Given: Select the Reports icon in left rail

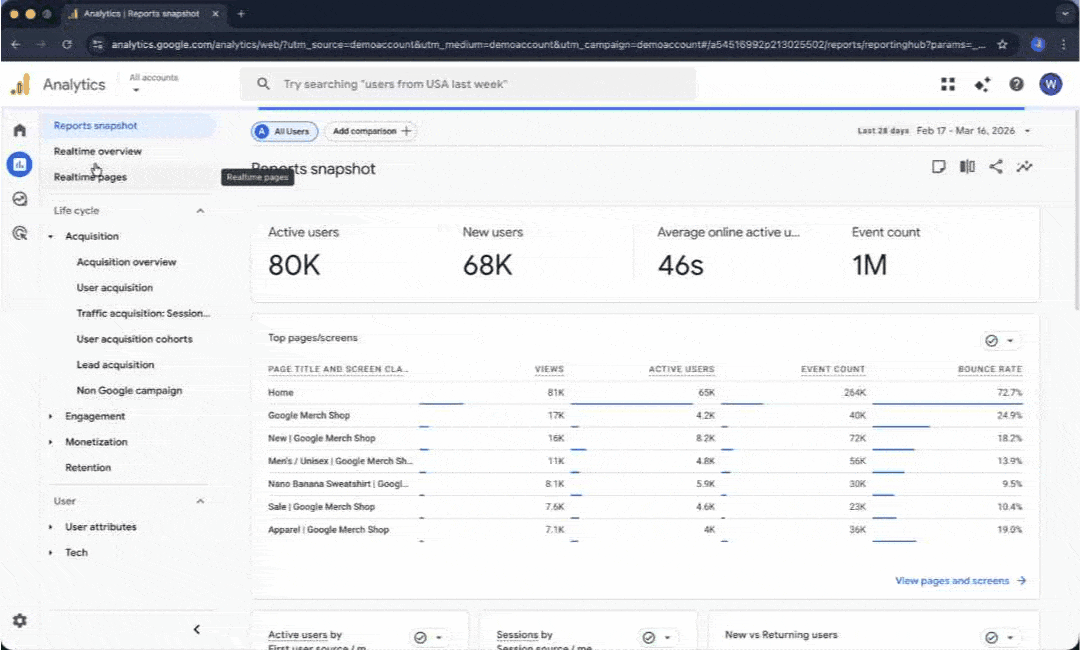Looking at the screenshot, I should click(x=19, y=164).
